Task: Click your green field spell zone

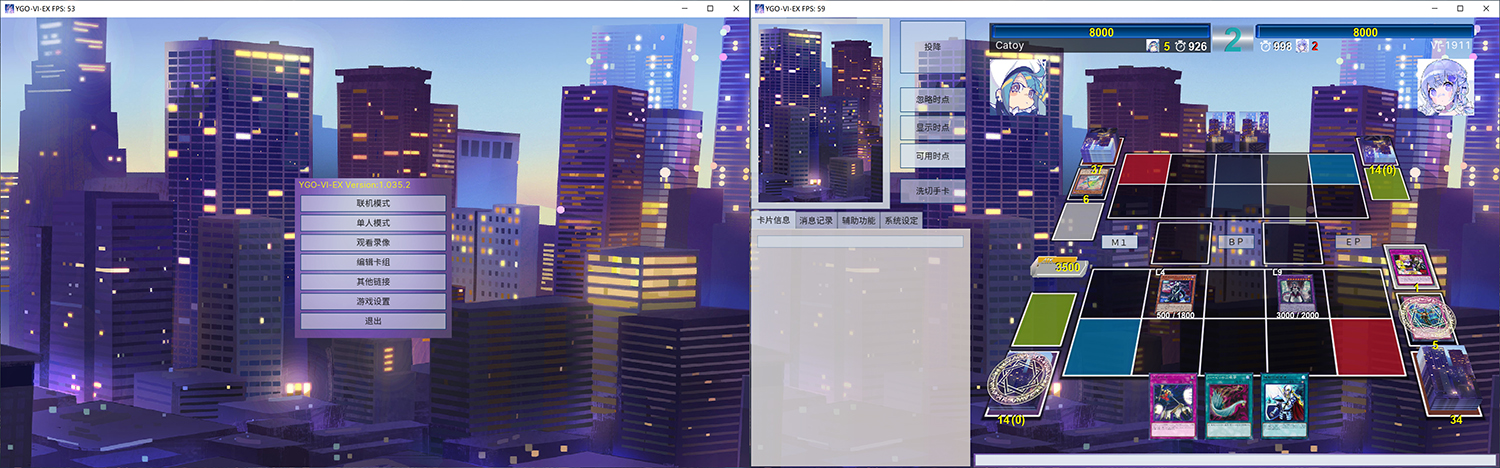Action: click(x=1044, y=319)
